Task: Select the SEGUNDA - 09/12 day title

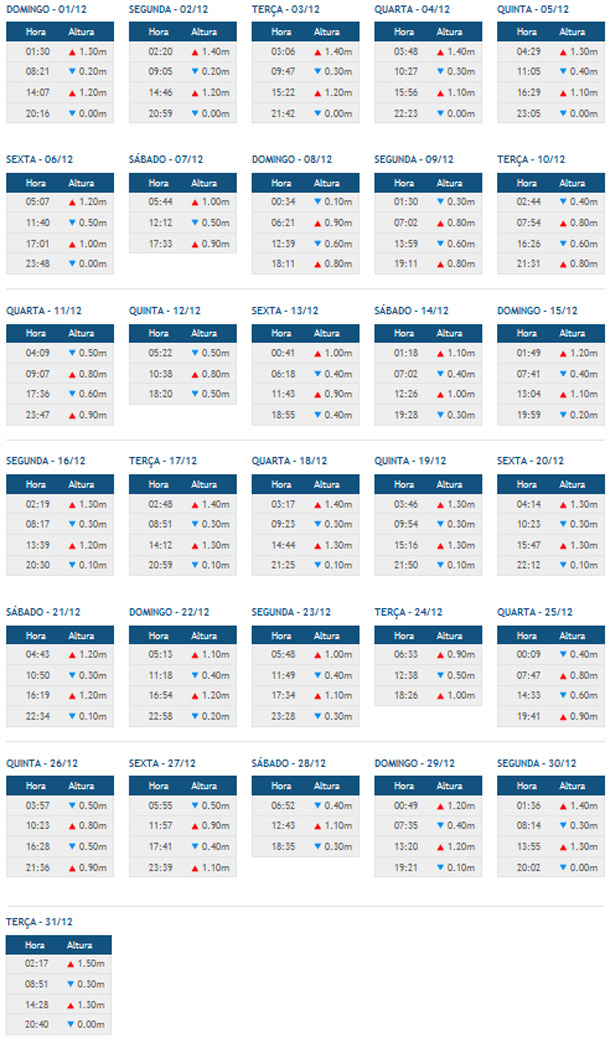Action: tap(413, 160)
